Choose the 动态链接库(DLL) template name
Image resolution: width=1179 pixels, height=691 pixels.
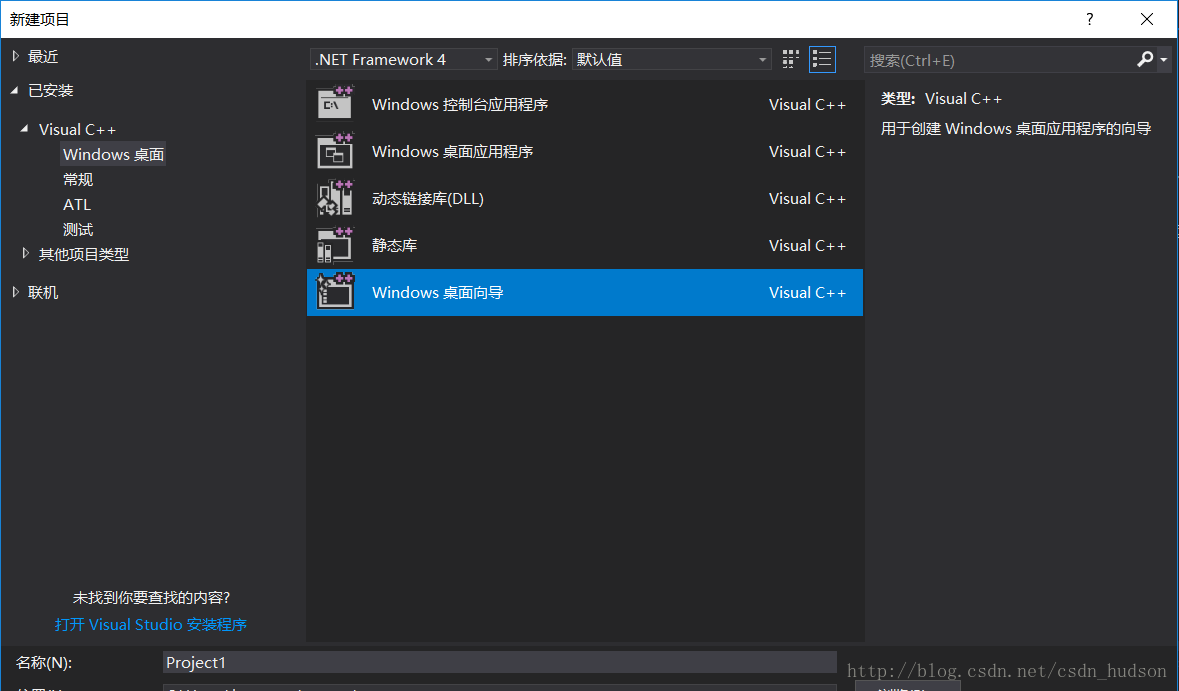pyautogui.click(x=427, y=199)
